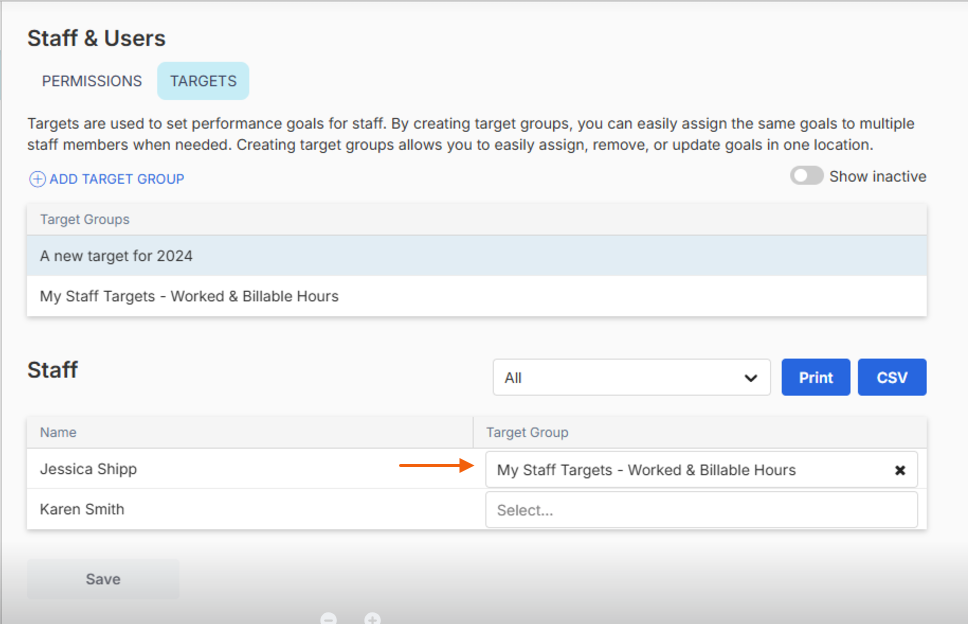
Task: Click the Add Target Group link
Action: point(117,179)
